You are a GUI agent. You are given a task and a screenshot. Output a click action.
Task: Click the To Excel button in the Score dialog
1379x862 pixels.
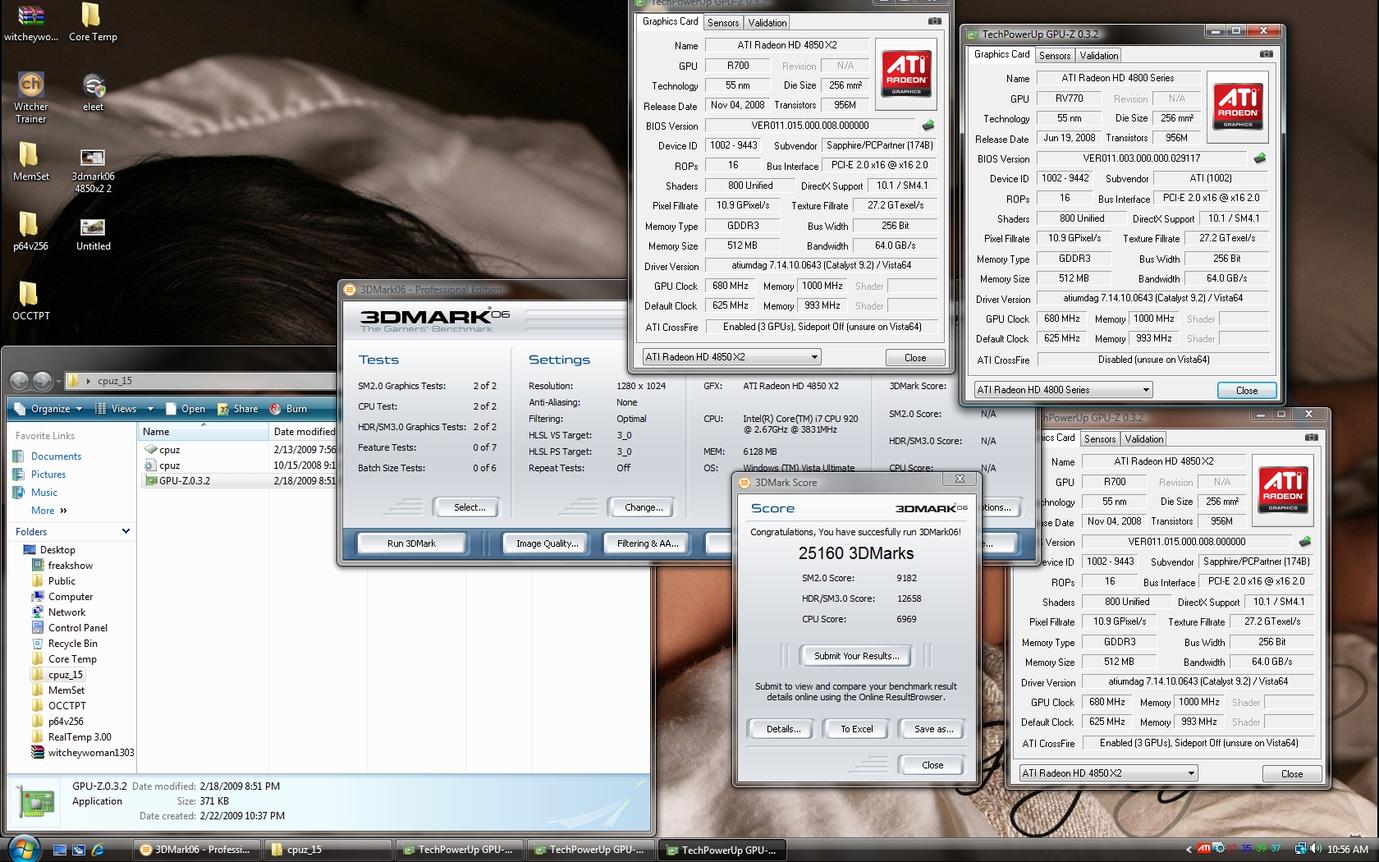[857, 729]
